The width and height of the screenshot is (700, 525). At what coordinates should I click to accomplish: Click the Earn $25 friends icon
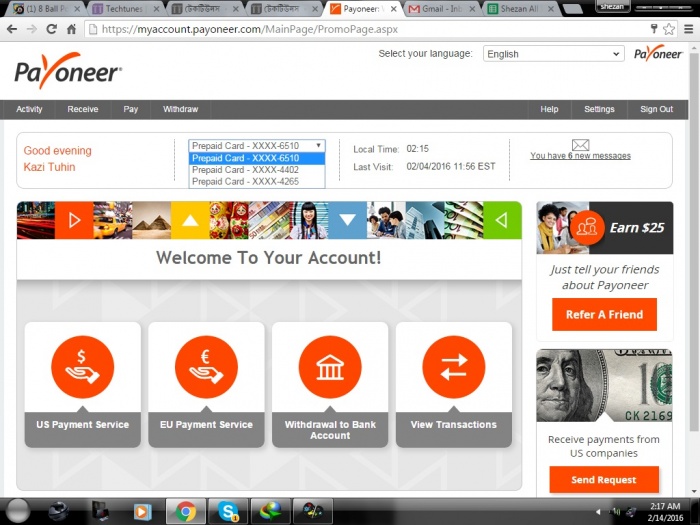coord(587,228)
